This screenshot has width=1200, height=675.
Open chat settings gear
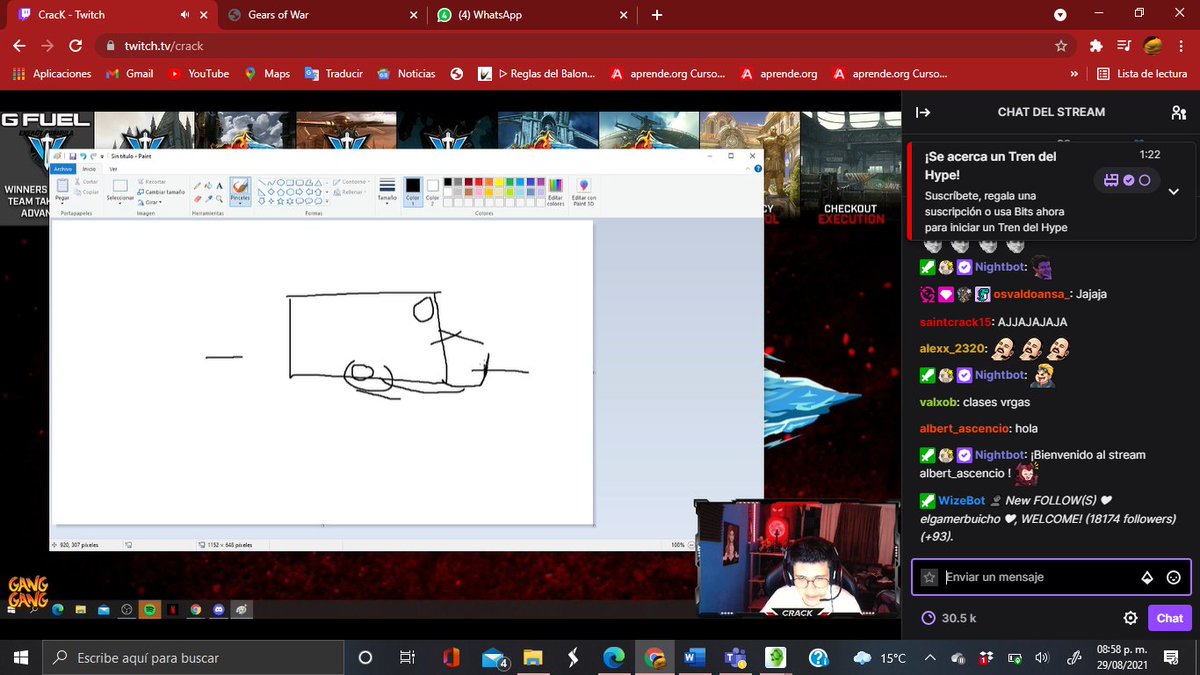(1131, 618)
